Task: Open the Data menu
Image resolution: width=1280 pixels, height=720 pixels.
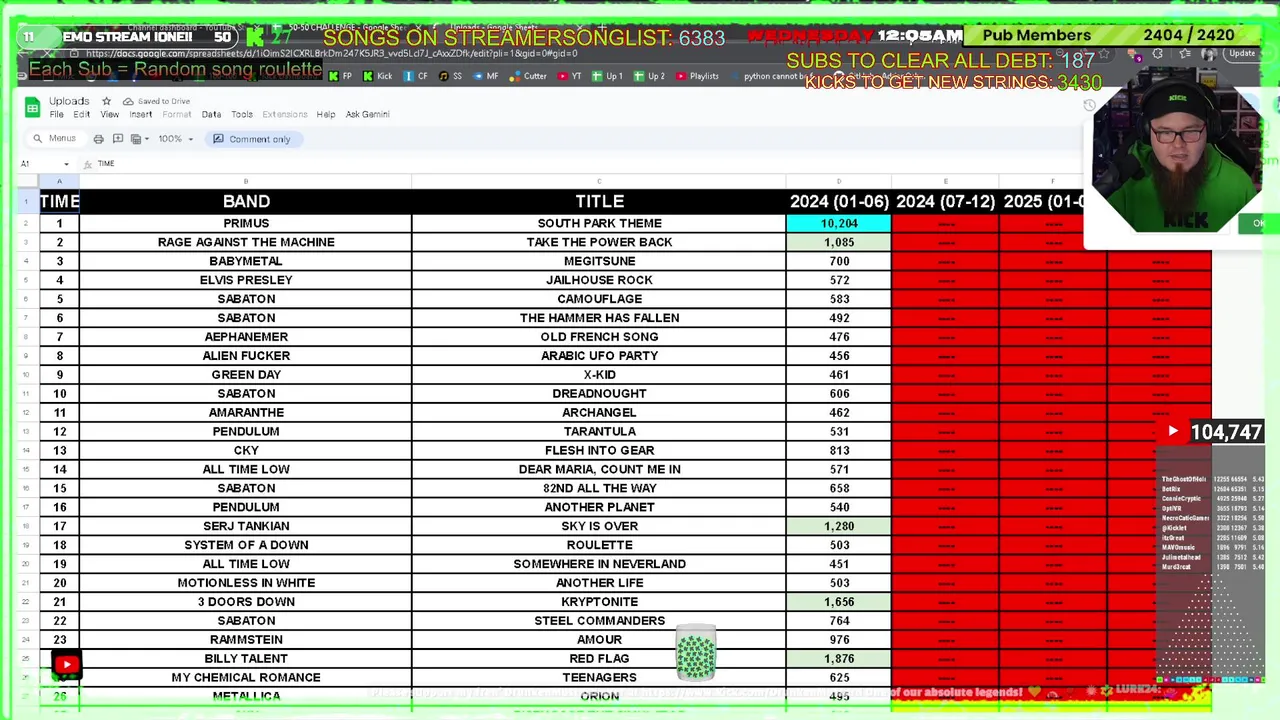Action: [x=211, y=115]
